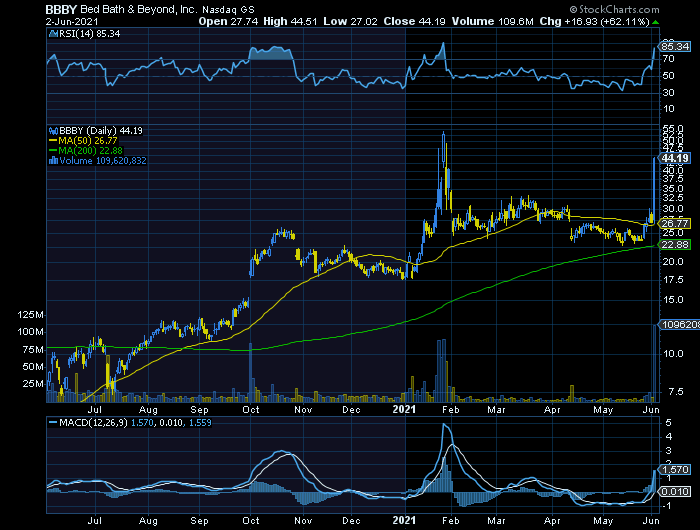Click the 15.0 price axis label
Image resolution: width=700 pixels, height=530 pixels.
tap(673, 300)
